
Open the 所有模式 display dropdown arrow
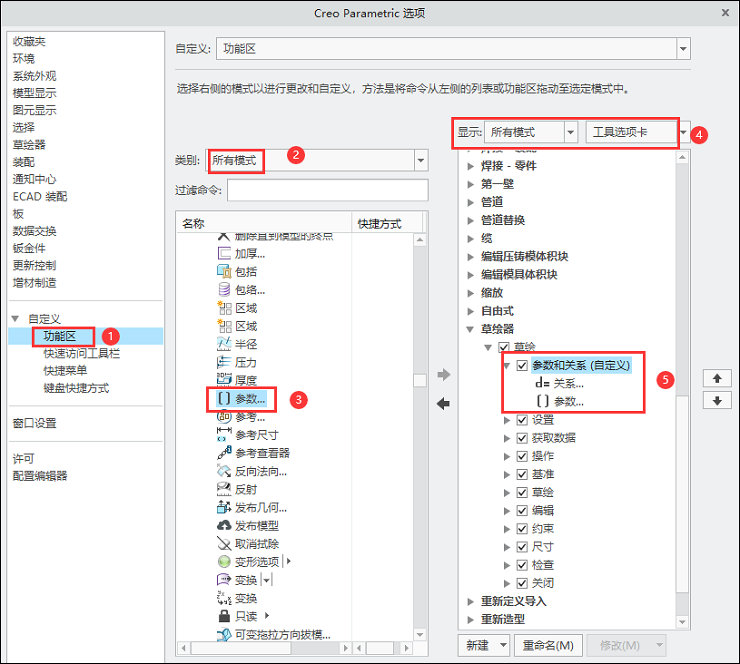tap(571, 132)
